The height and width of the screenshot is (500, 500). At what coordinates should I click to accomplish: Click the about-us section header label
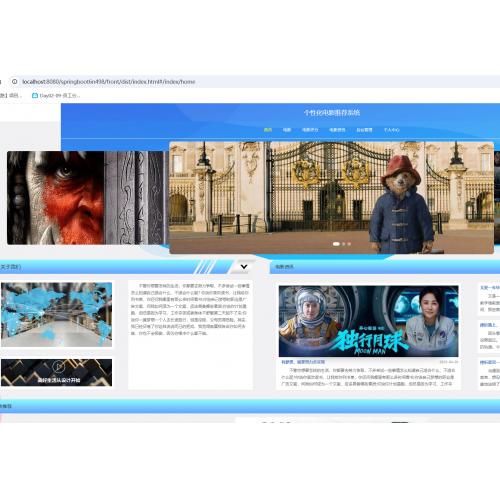(11, 267)
